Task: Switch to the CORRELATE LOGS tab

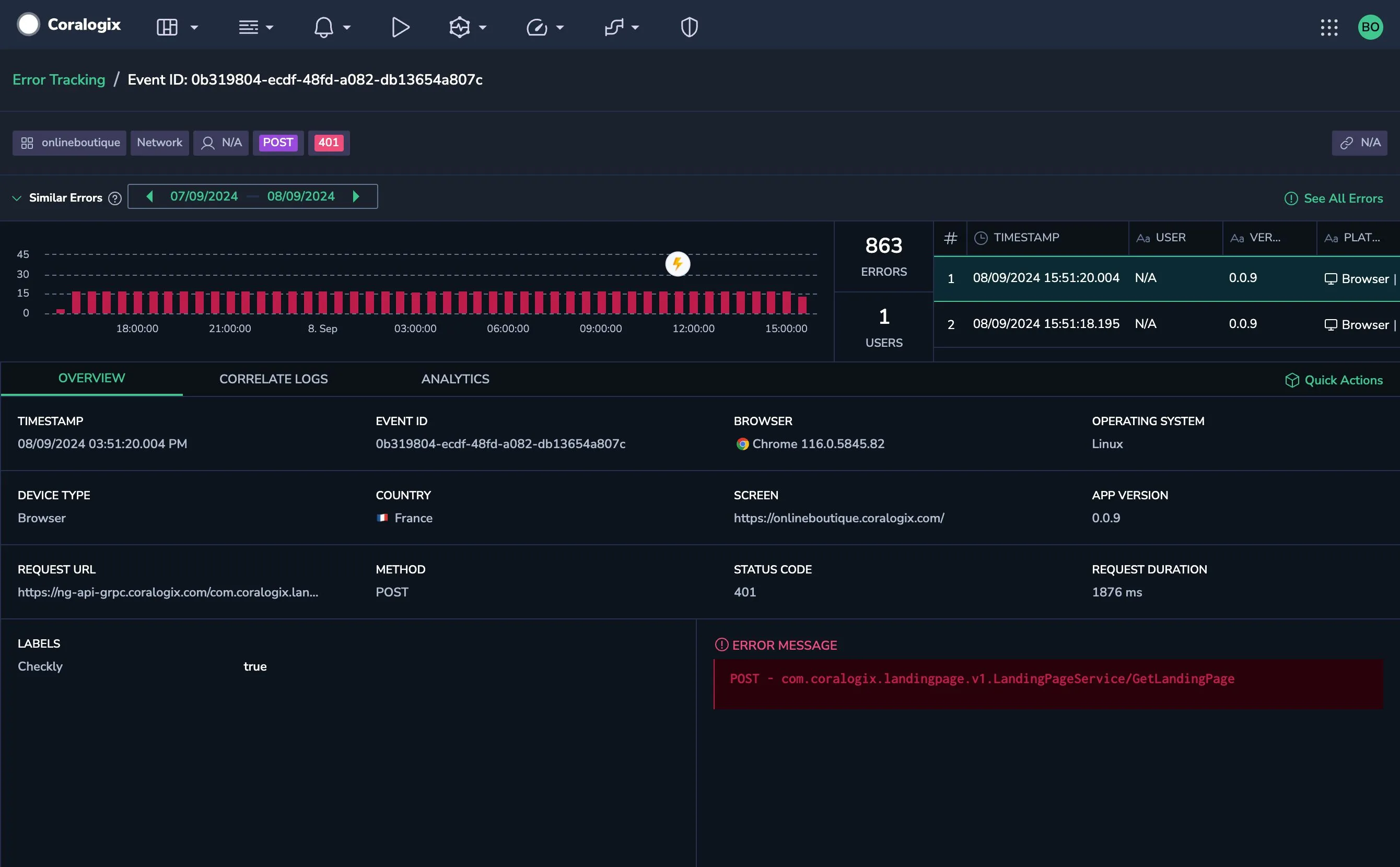Action: (274, 379)
